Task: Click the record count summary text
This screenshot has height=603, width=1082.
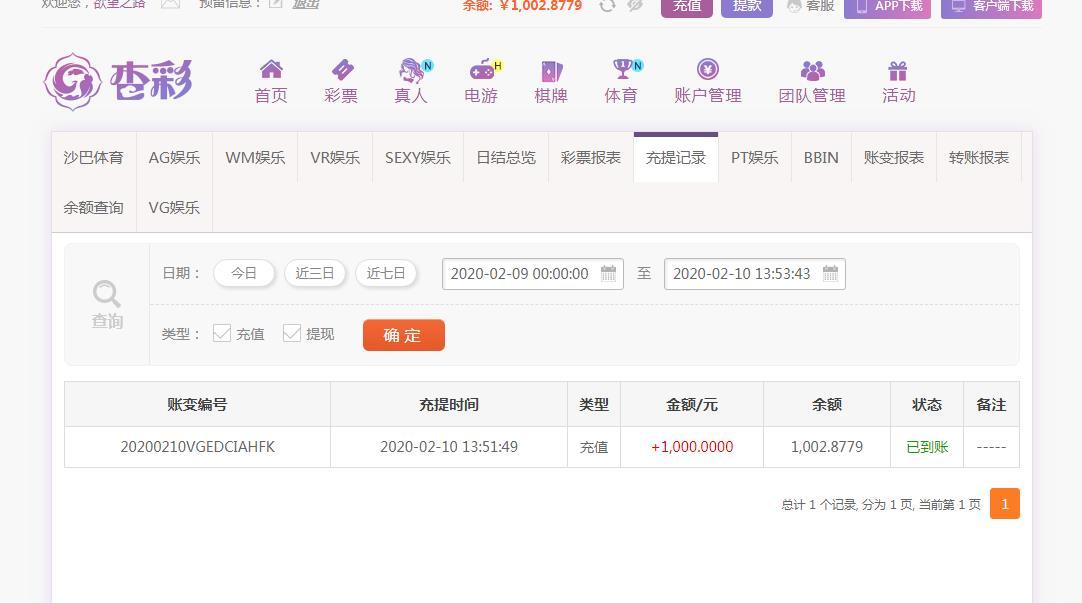Action: pyautogui.click(x=881, y=504)
